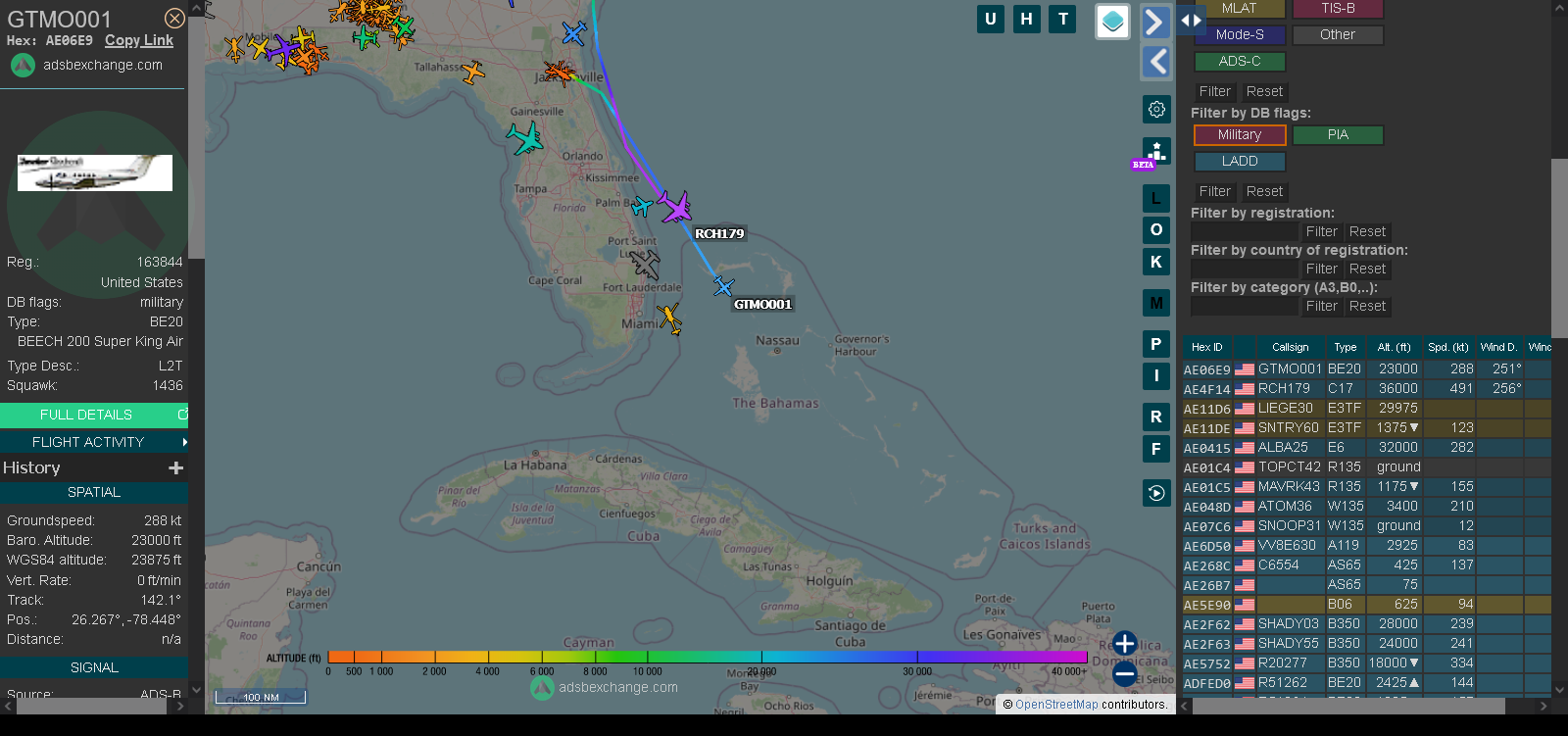Zoom in on the map
This screenshot has width=1568, height=736.
point(1125,644)
